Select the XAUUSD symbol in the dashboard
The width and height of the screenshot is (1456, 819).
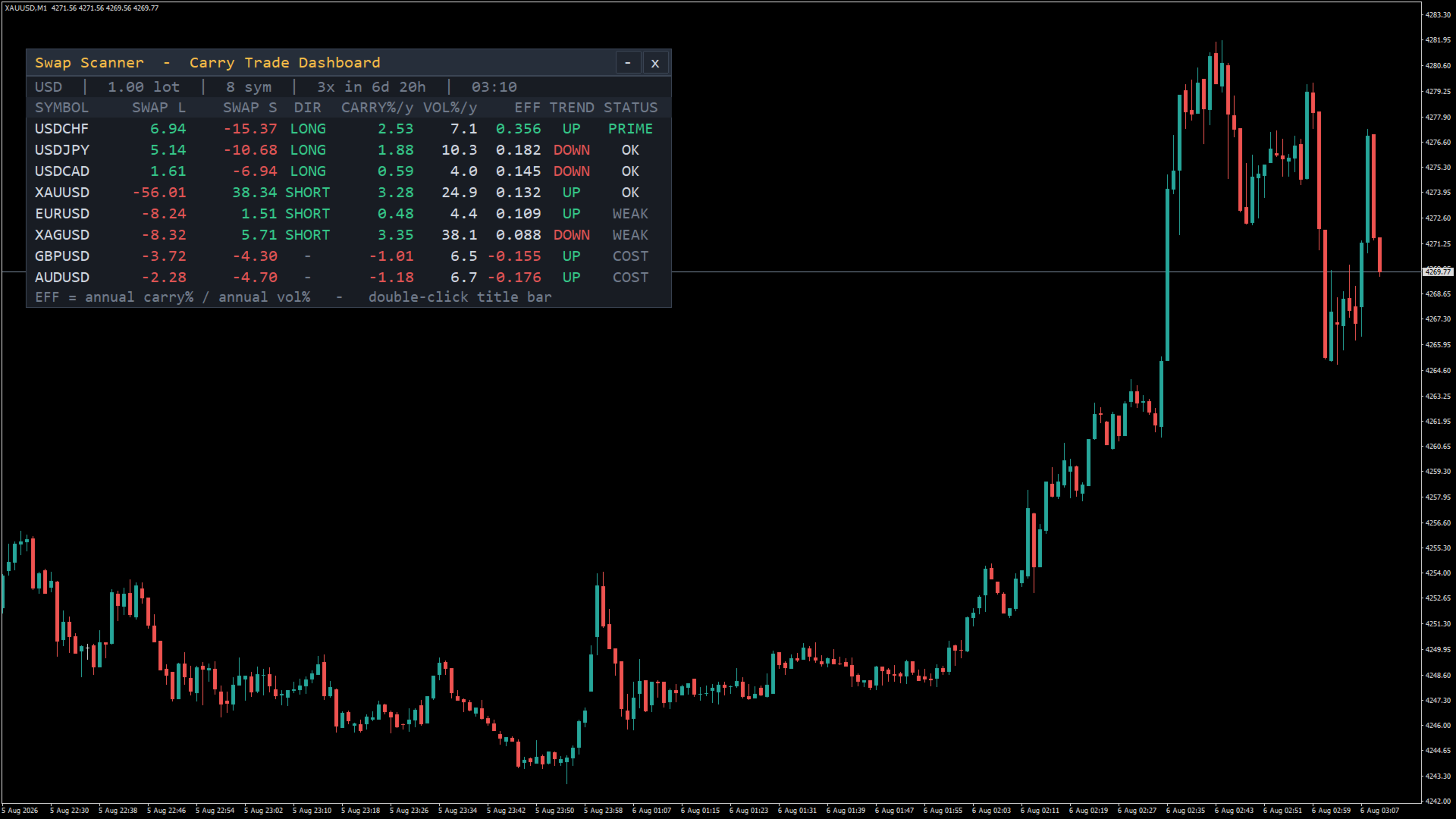tap(62, 193)
